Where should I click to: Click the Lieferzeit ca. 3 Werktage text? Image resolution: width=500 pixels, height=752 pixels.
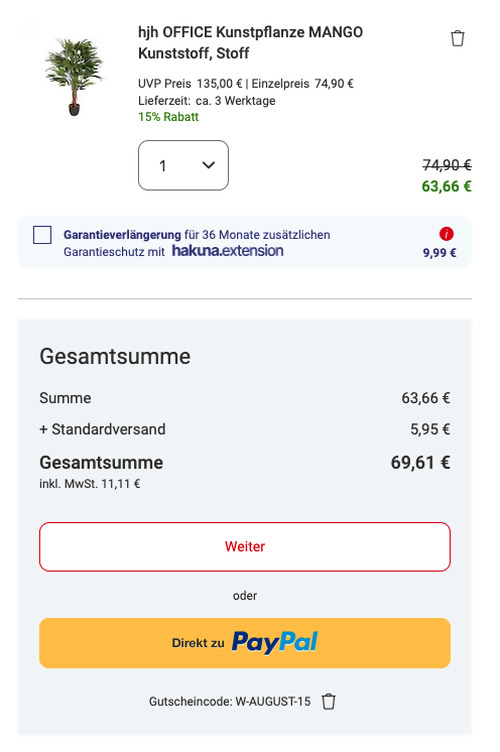tap(207, 101)
